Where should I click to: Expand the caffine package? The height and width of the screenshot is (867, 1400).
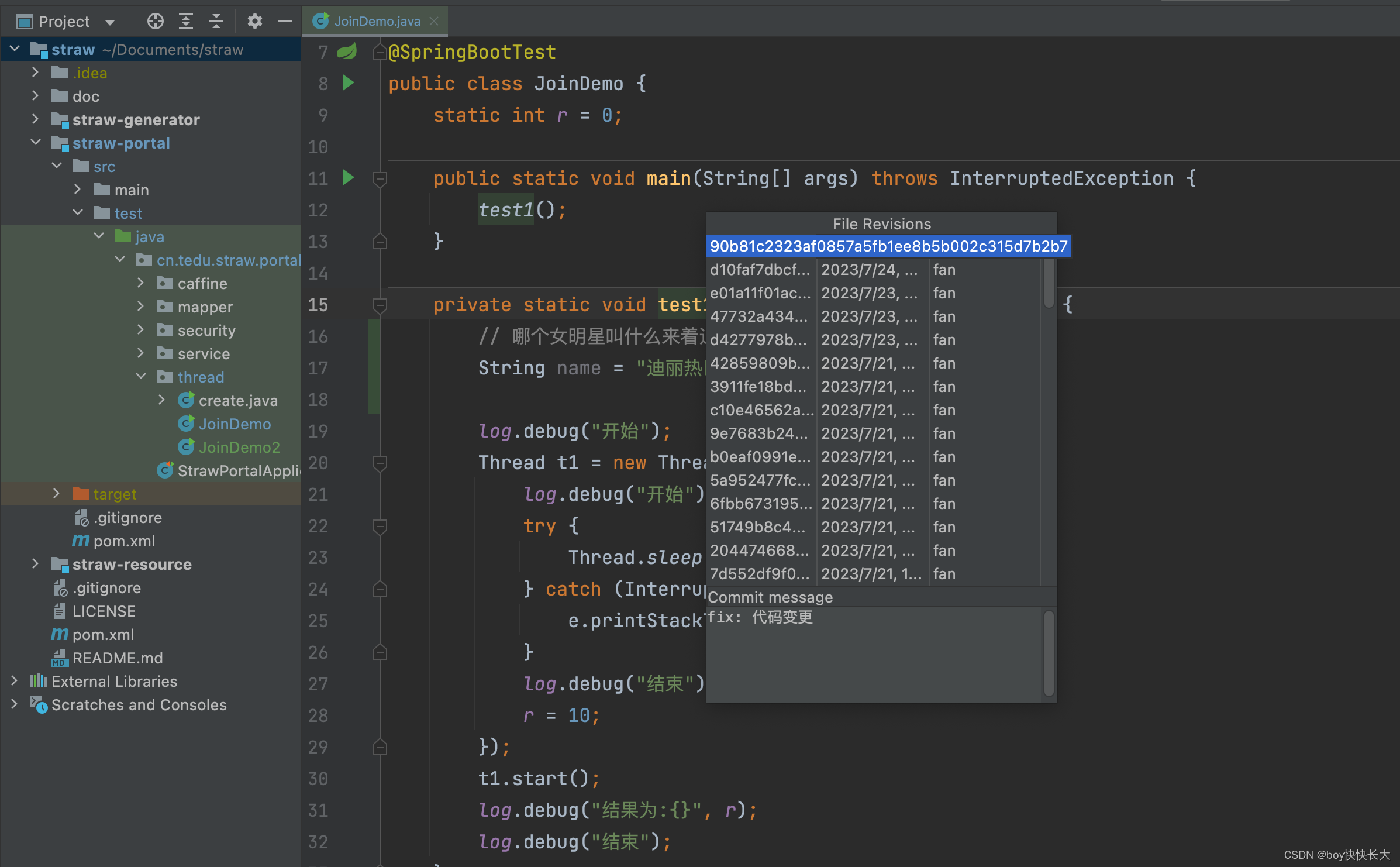pyautogui.click(x=141, y=283)
